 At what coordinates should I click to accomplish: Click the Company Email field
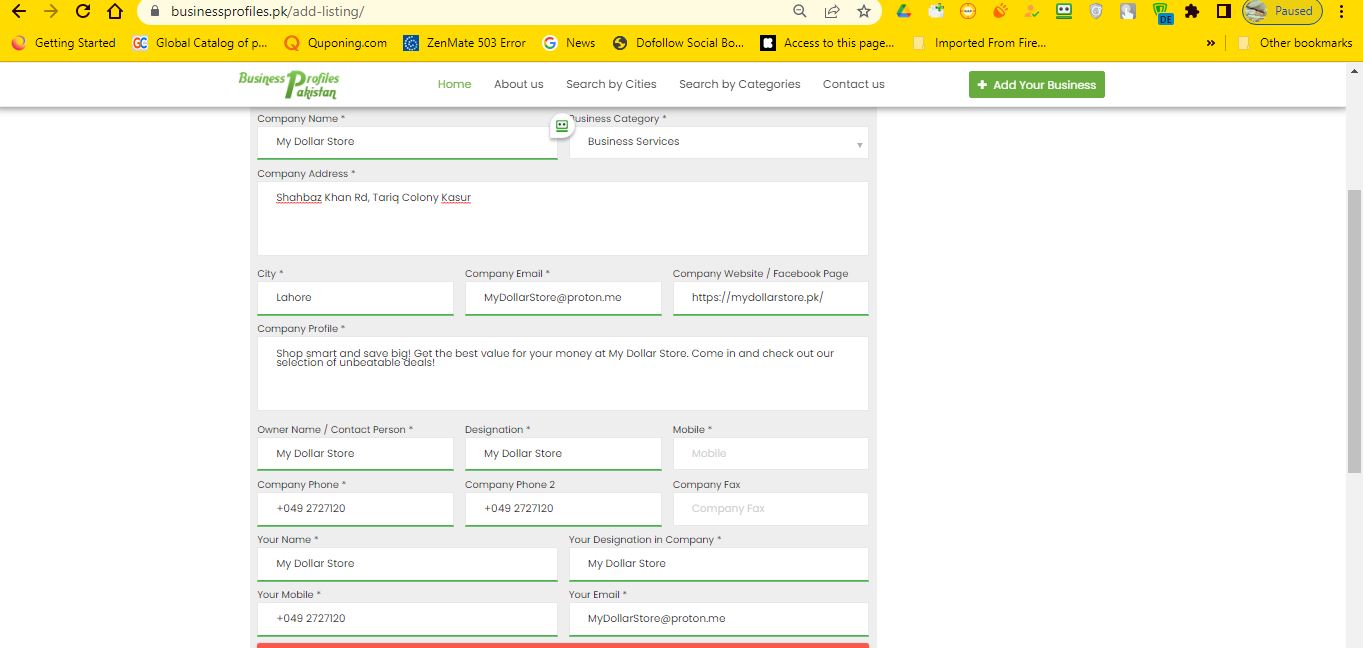tap(563, 298)
